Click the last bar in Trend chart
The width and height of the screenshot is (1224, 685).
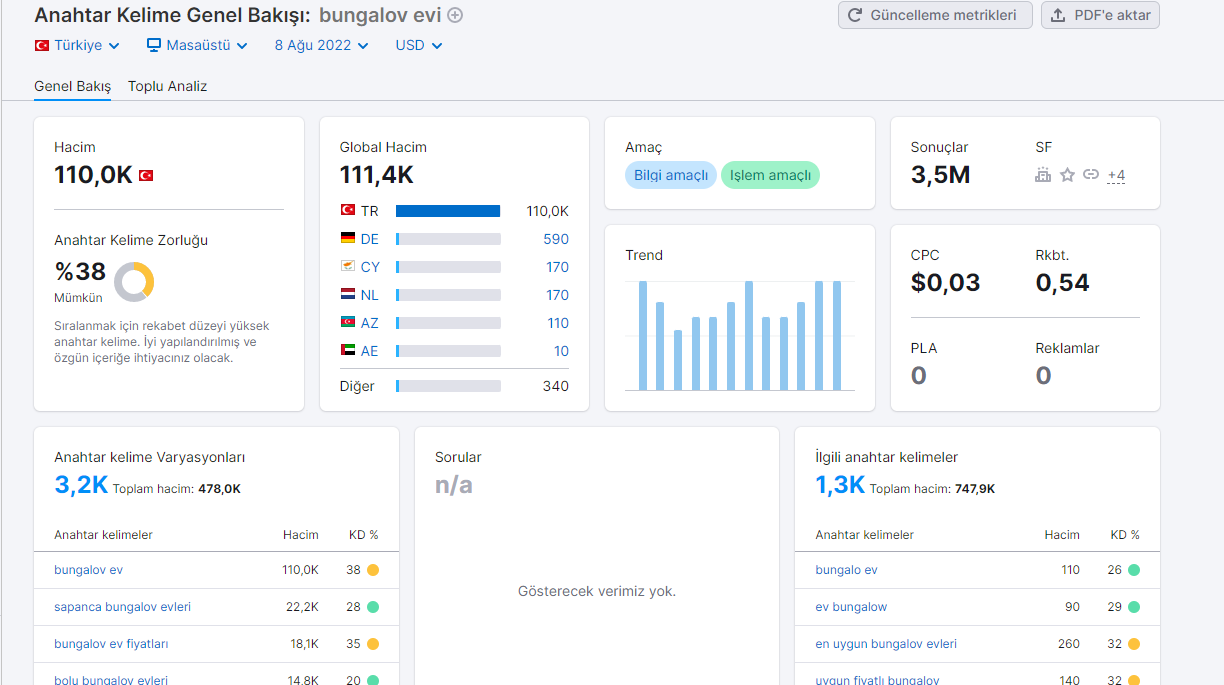pos(837,336)
